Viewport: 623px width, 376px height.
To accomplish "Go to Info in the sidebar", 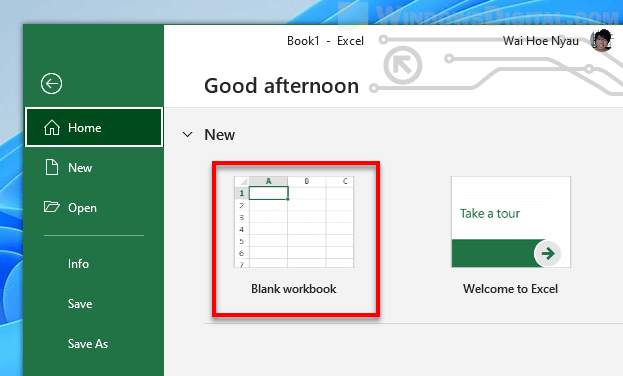I will (94, 264).
